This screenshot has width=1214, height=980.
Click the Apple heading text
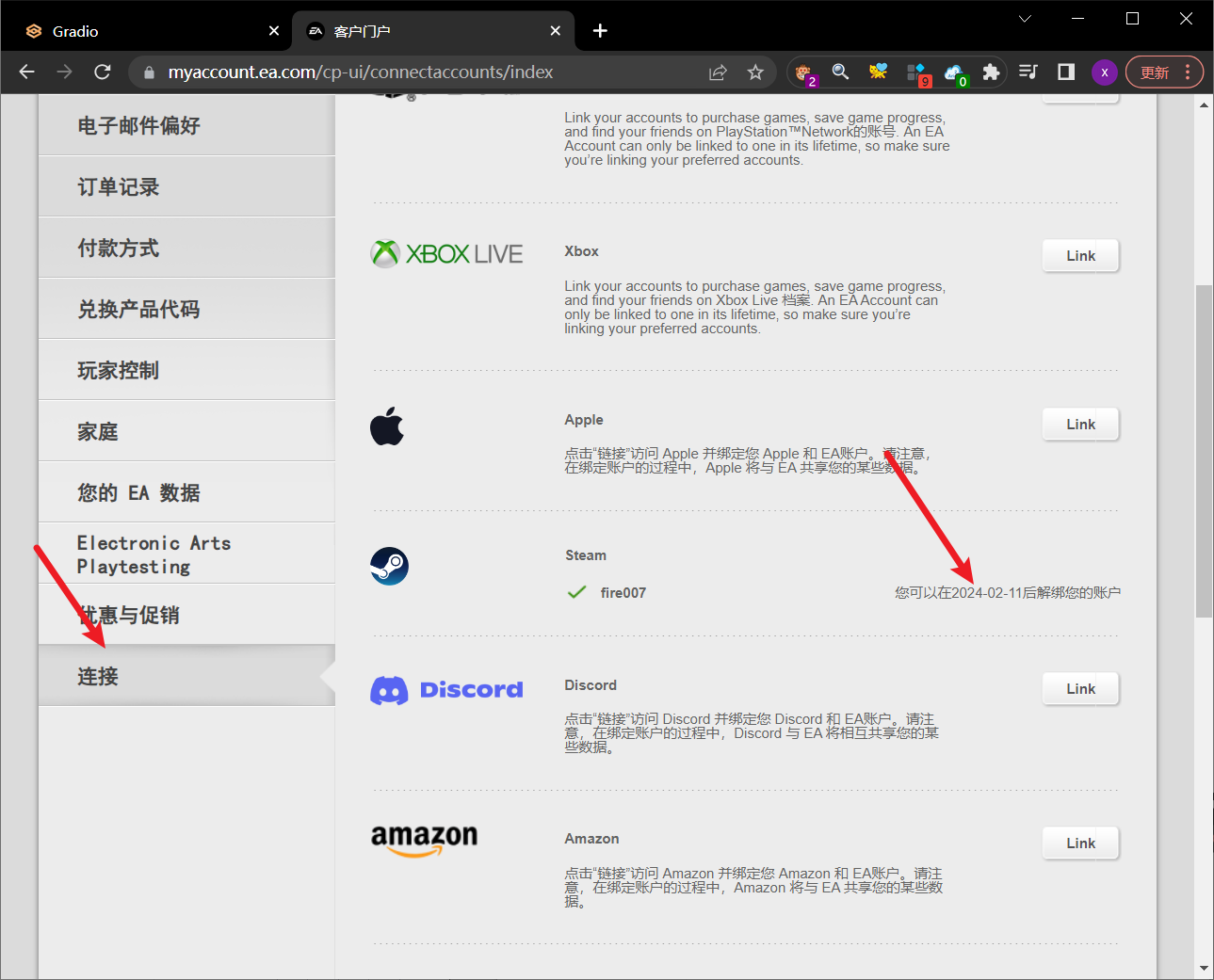584,420
